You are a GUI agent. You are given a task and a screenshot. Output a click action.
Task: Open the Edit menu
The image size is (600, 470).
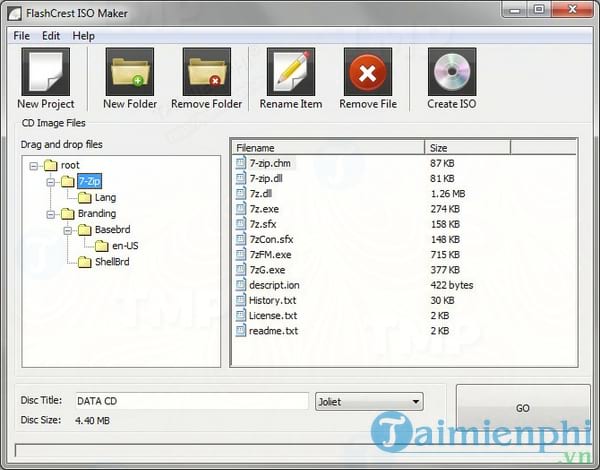(x=51, y=36)
